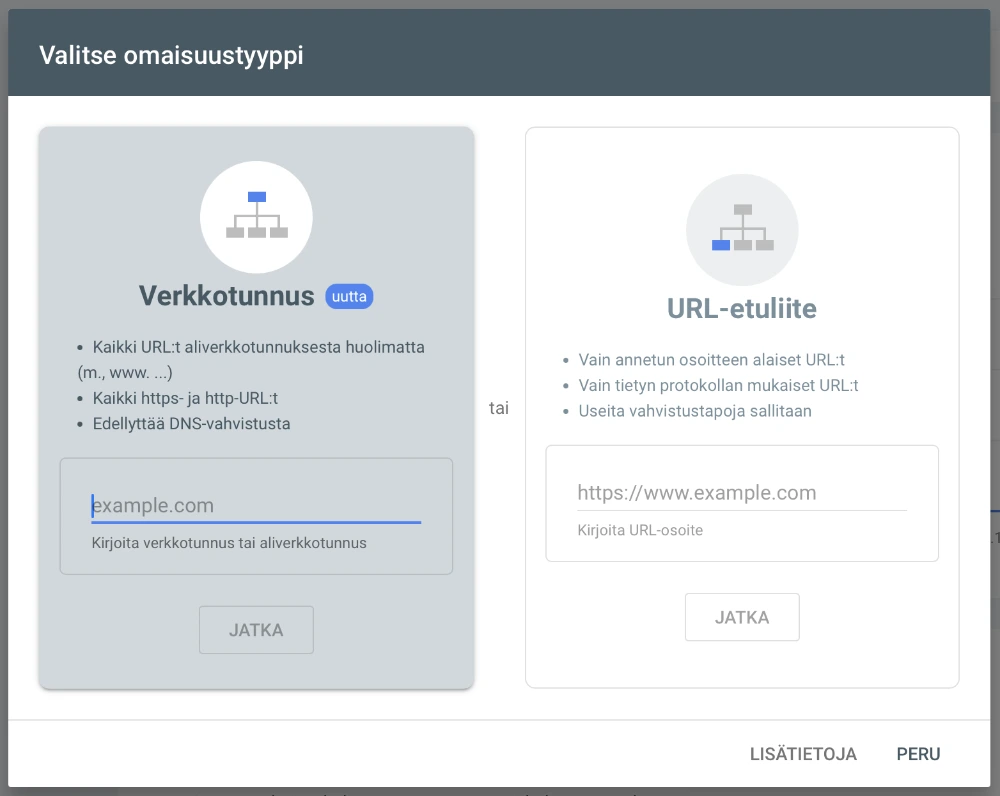Open LISÄTIETOJA link
1000x796 pixels.
tap(803, 754)
